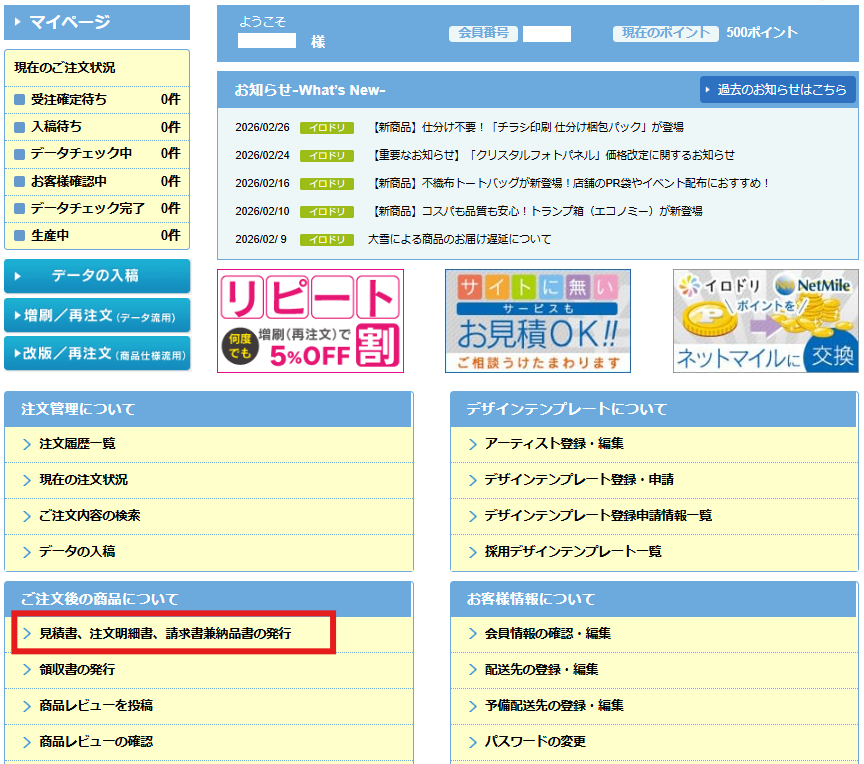The height and width of the screenshot is (764, 864).
Task: Choose 商品レビューを投稿
Action: 96,706
